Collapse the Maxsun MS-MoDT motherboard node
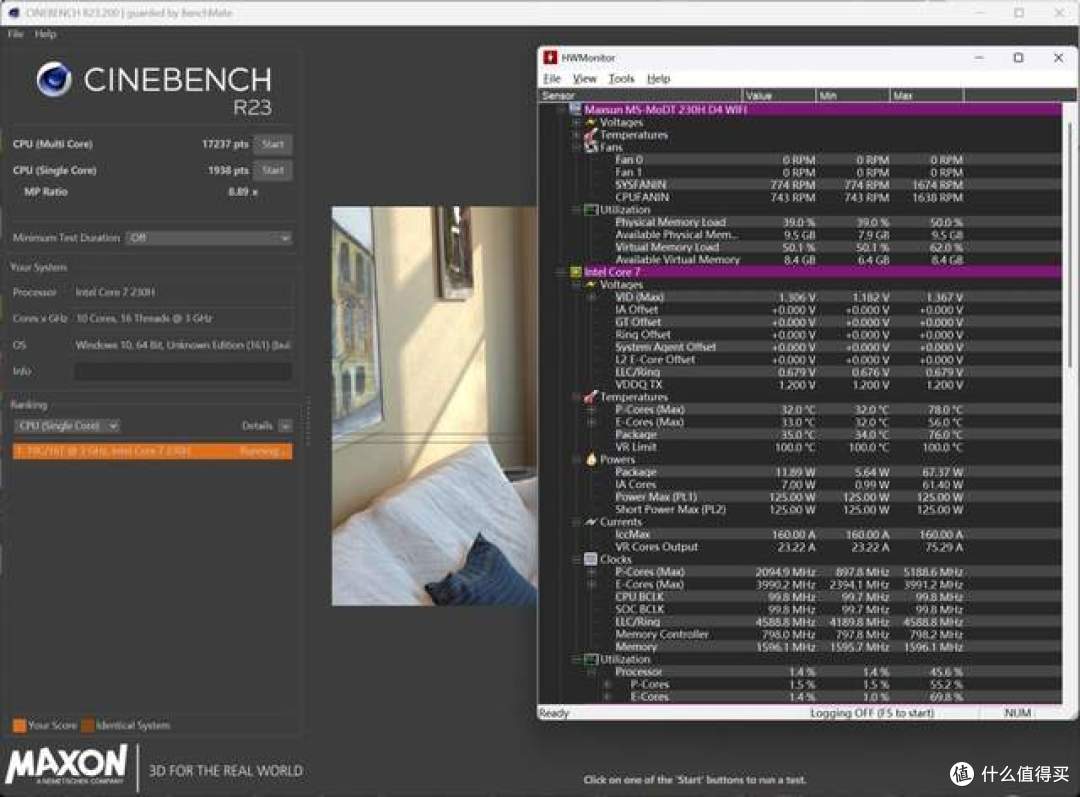The width and height of the screenshot is (1080, 797). [x=561, y=109]
